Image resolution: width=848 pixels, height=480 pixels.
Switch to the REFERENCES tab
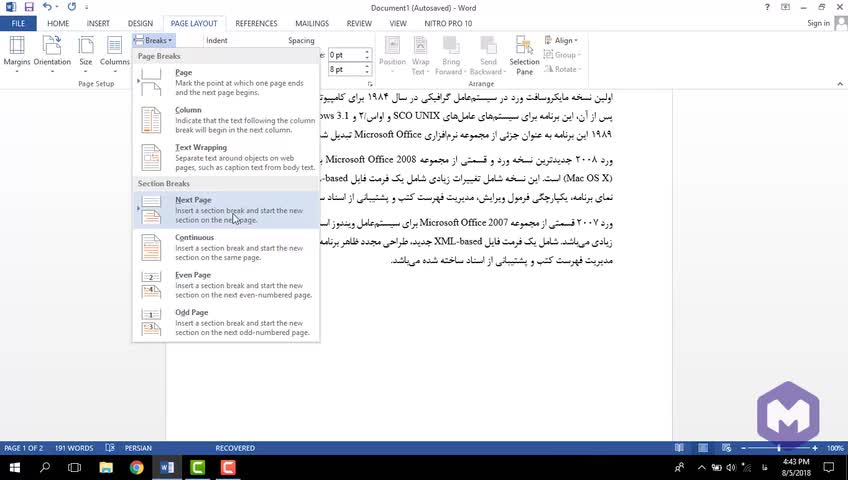tap(256, 23)
